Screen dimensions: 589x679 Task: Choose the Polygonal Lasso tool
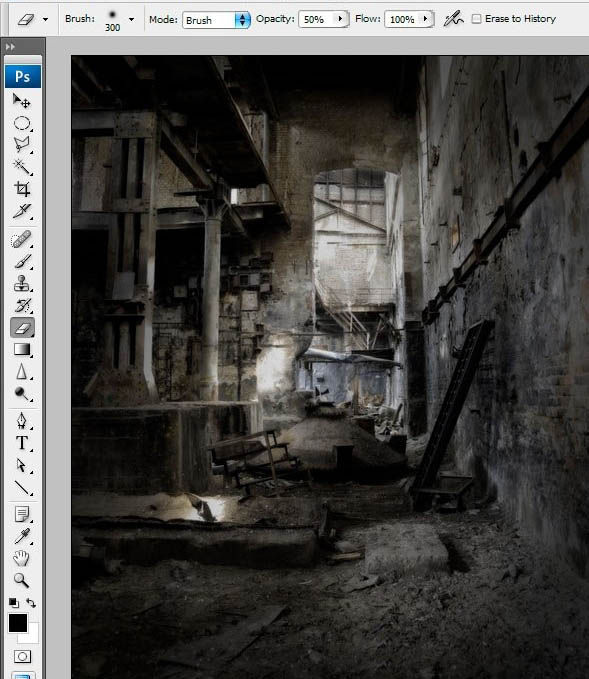[22, 145]
